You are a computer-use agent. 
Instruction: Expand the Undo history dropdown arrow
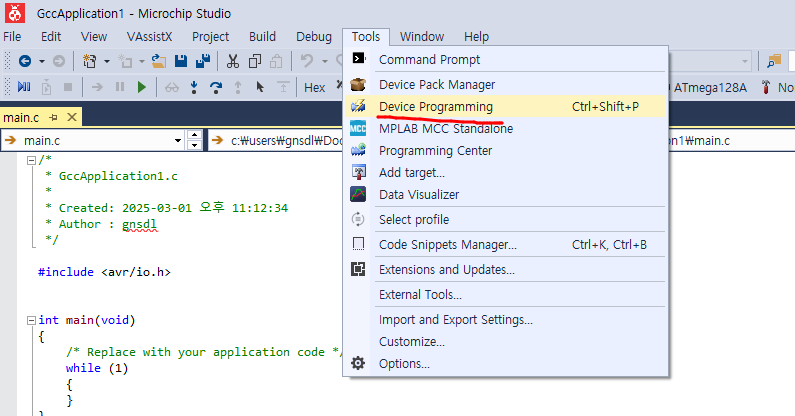coord(324,61)
